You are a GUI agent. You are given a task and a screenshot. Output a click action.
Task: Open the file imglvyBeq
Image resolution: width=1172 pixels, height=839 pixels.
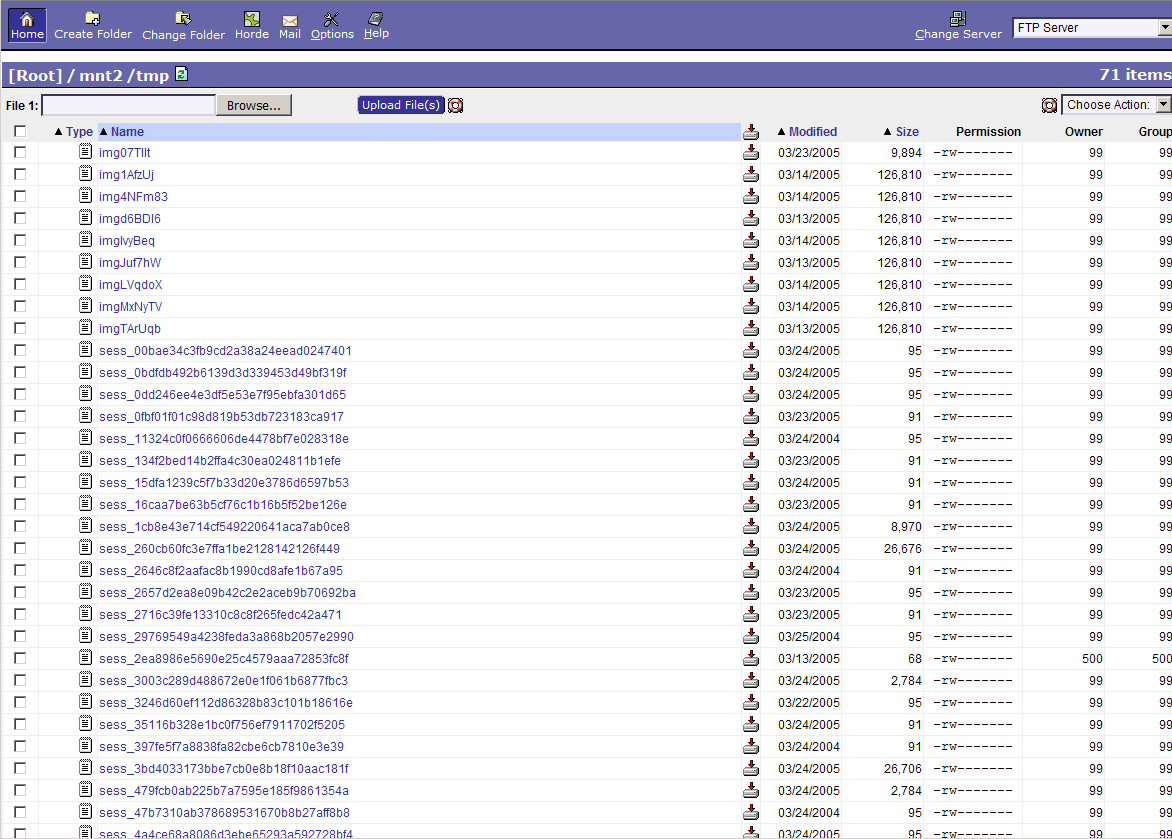126,241
